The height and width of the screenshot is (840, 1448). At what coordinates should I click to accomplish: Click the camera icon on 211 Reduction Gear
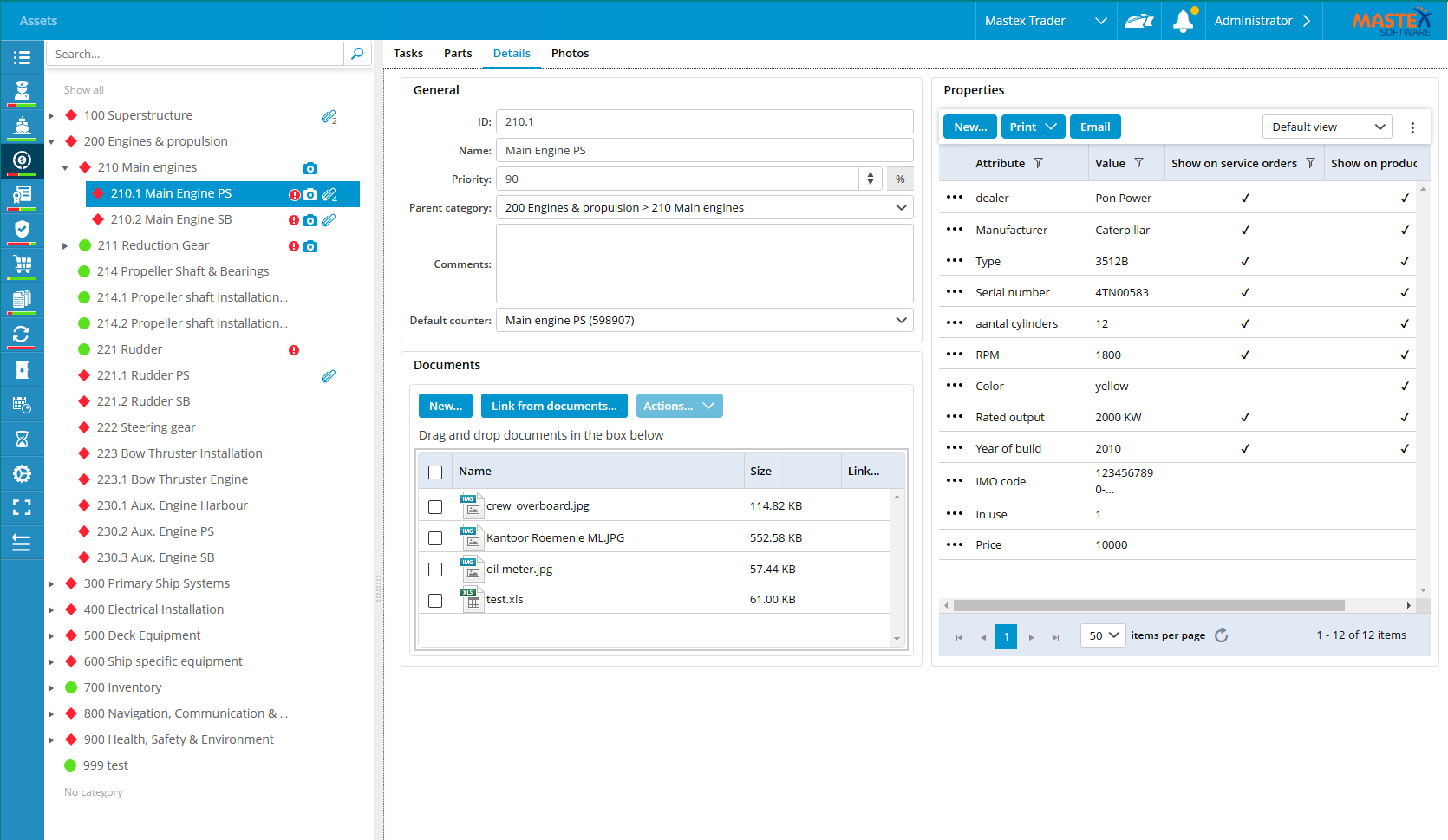(310, 246)
